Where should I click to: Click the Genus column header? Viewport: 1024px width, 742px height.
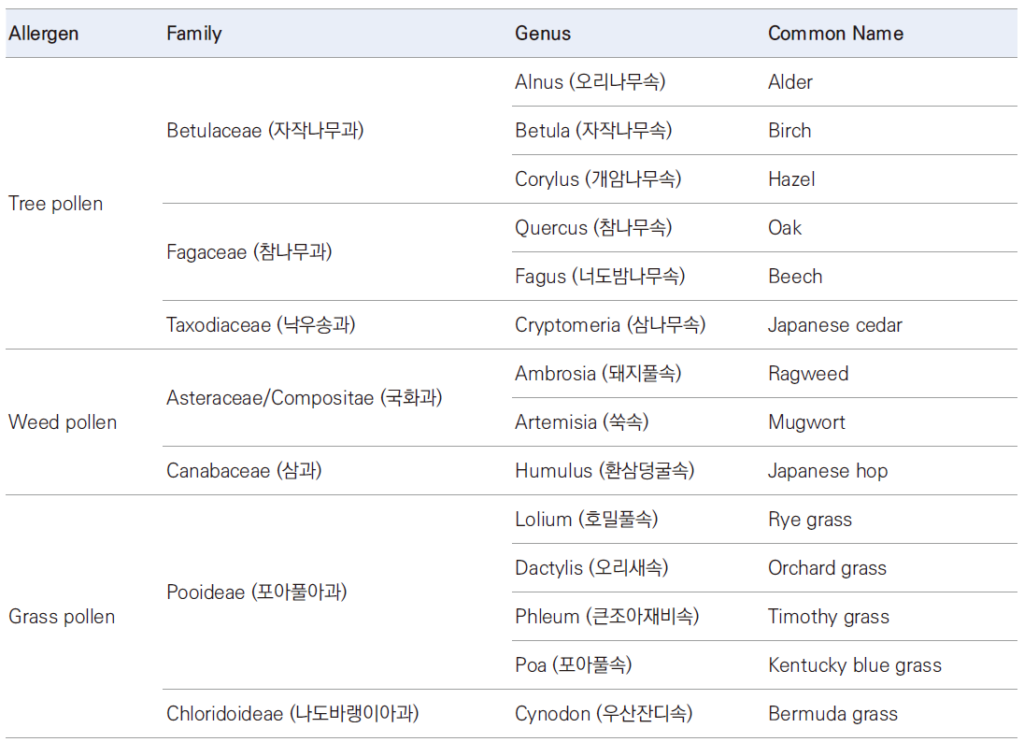click(x=543, y=33)
